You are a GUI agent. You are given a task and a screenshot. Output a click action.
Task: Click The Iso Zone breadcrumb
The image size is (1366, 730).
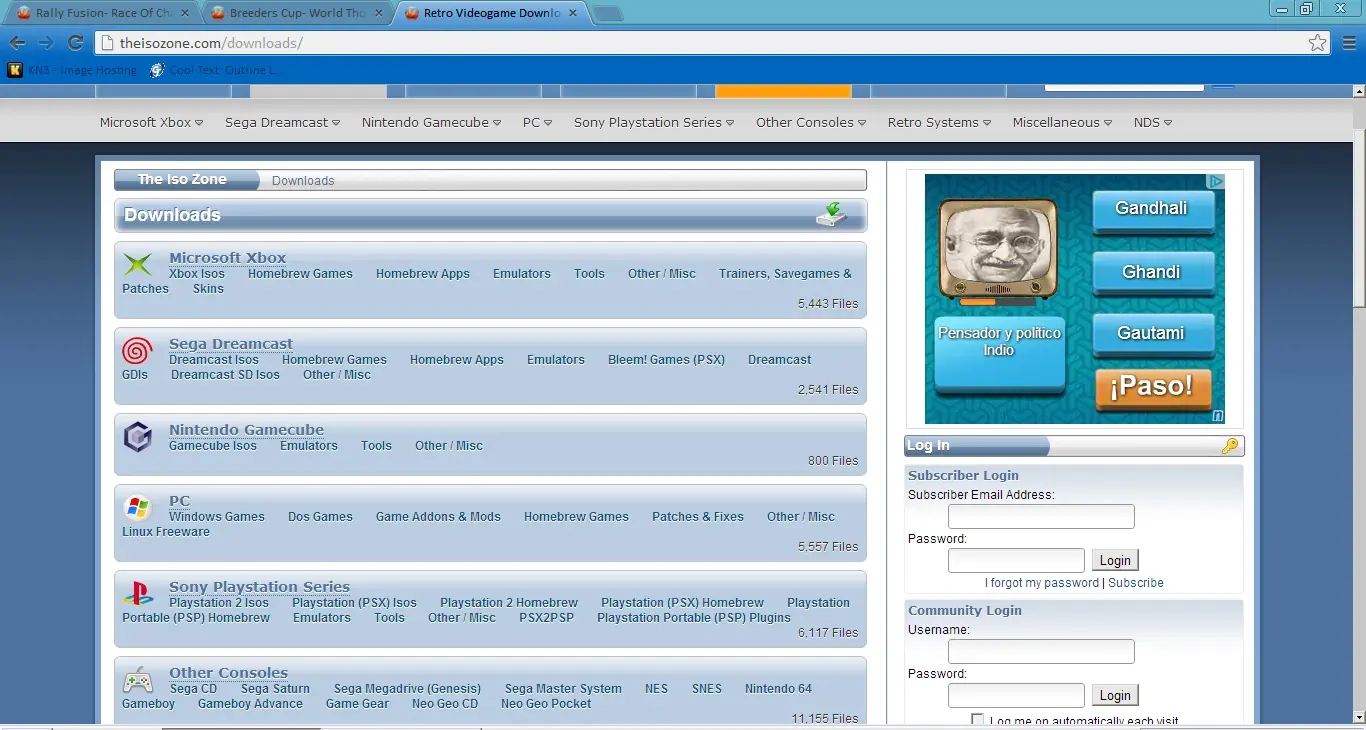pos(182,180)
